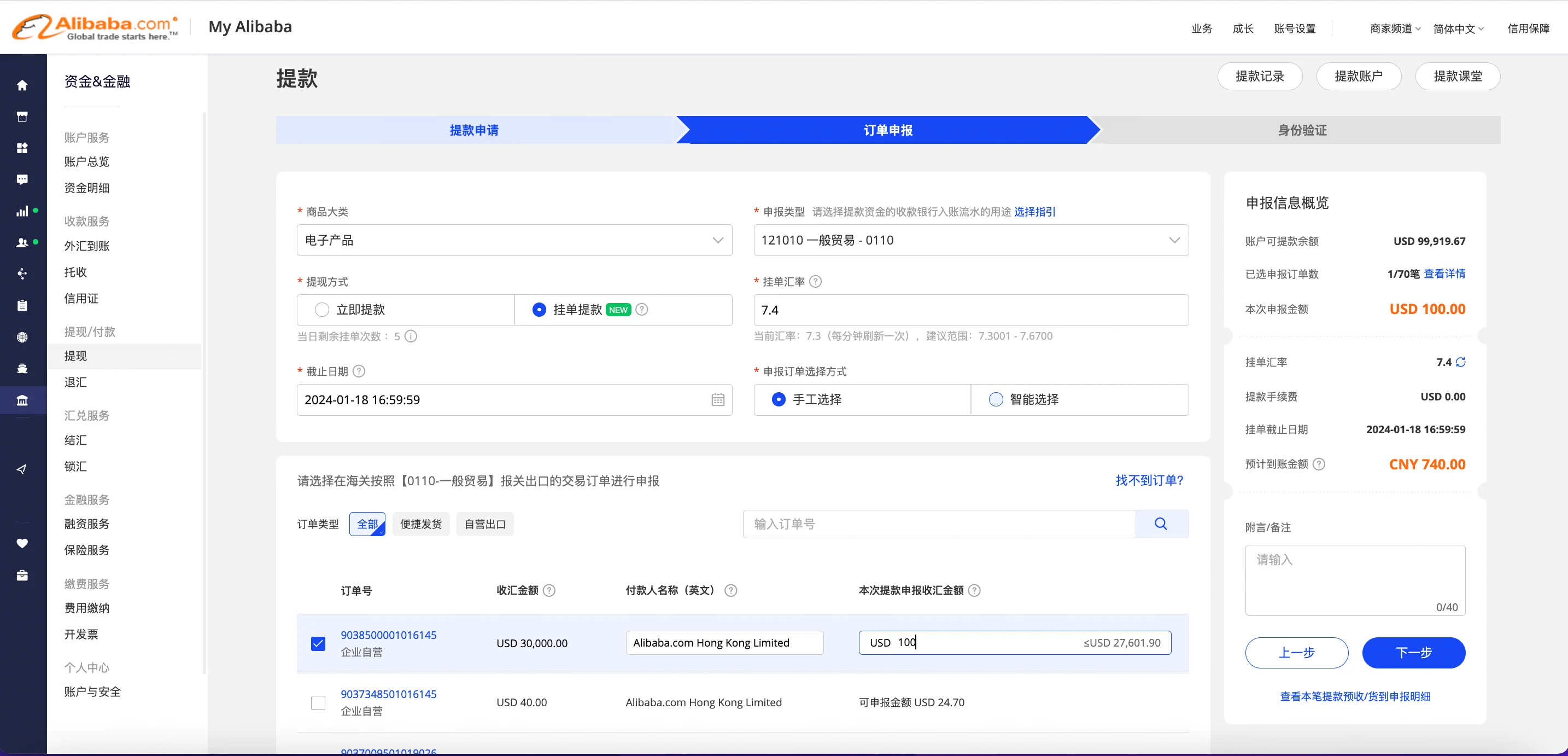Click help icon beside 预计到账金额

(1319, 464)
